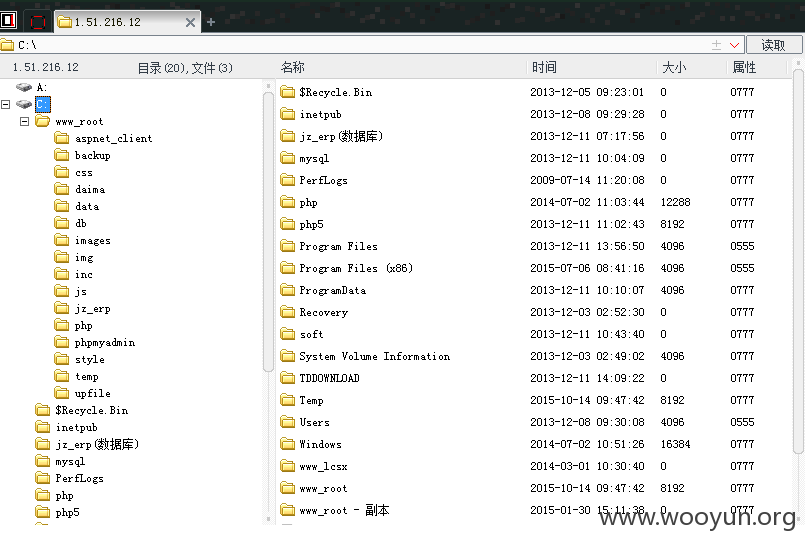Collapse the C: drive node
This screenshot has height=546, width=805.
(6, 104)
